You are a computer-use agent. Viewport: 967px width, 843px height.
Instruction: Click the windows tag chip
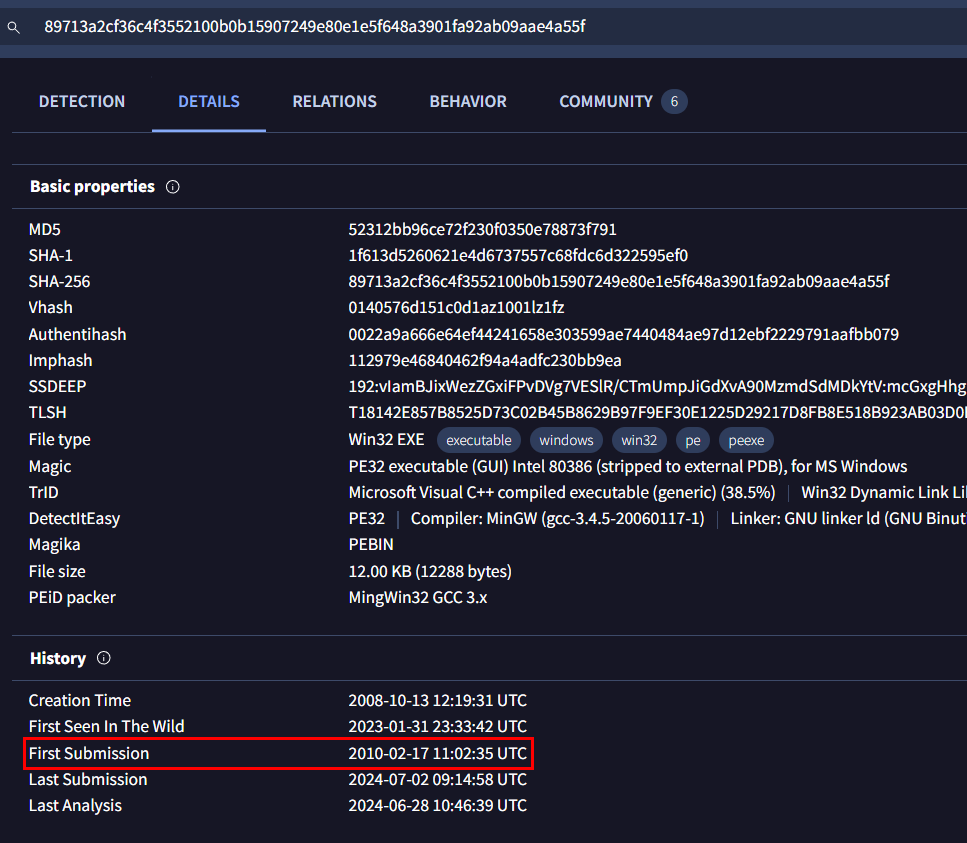pos(566,440)
